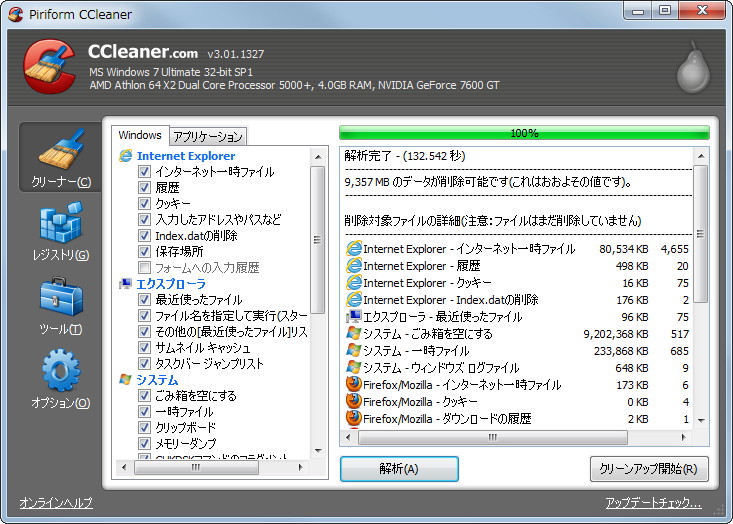Screen dimensions: 733x524
Task: Click the 解析完了 - (132.542 秒) line
Action: coord(405,156)
